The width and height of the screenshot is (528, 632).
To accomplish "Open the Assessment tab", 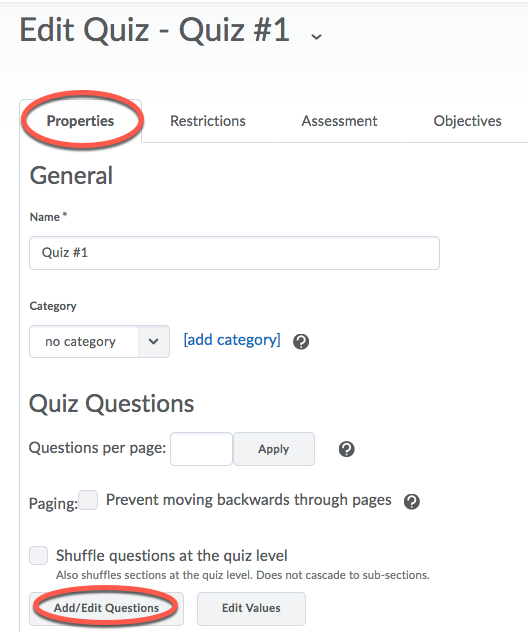I will pos(339,121).
